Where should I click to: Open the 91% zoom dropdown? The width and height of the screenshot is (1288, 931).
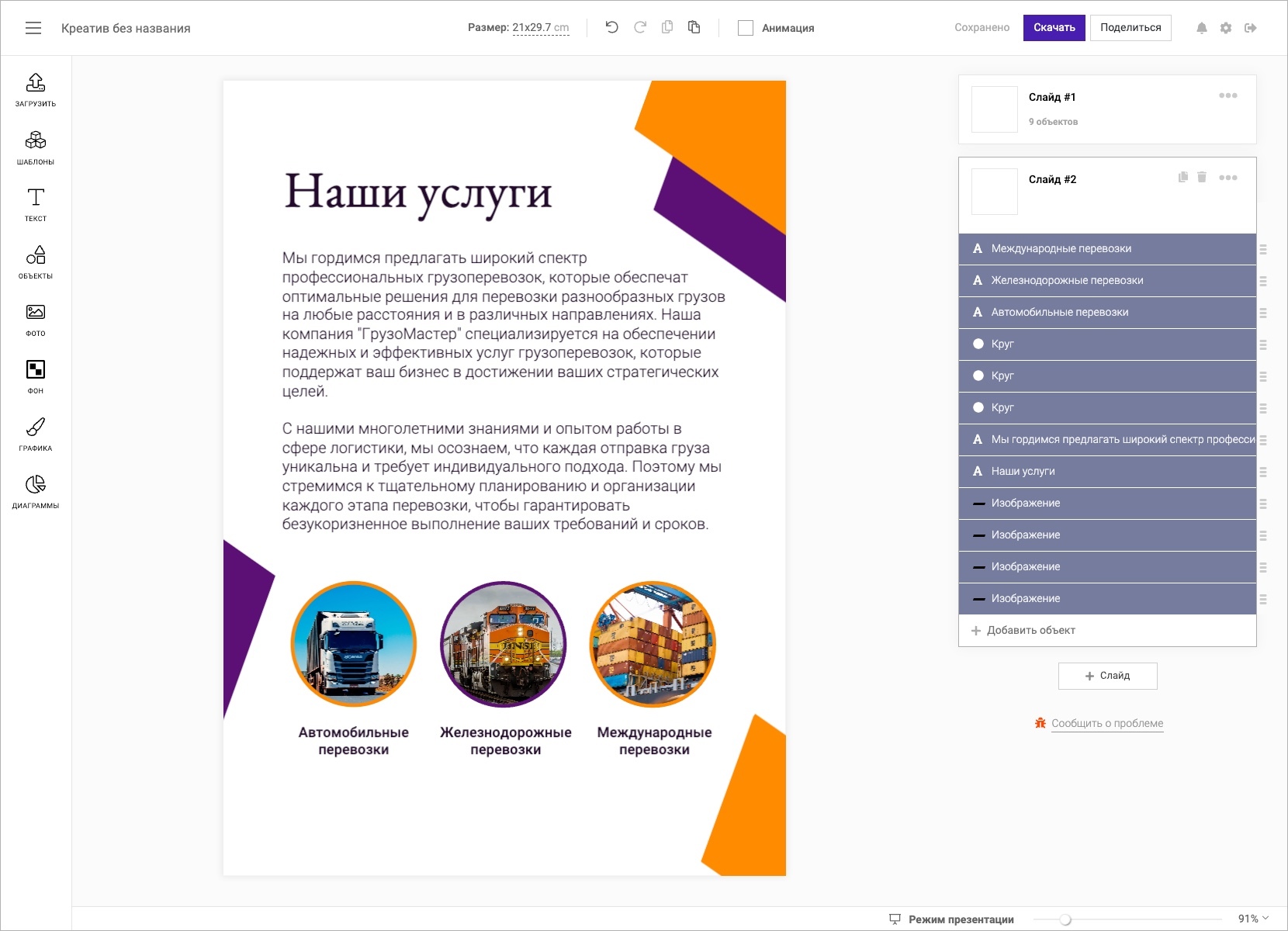click(x=1253, y=919)
